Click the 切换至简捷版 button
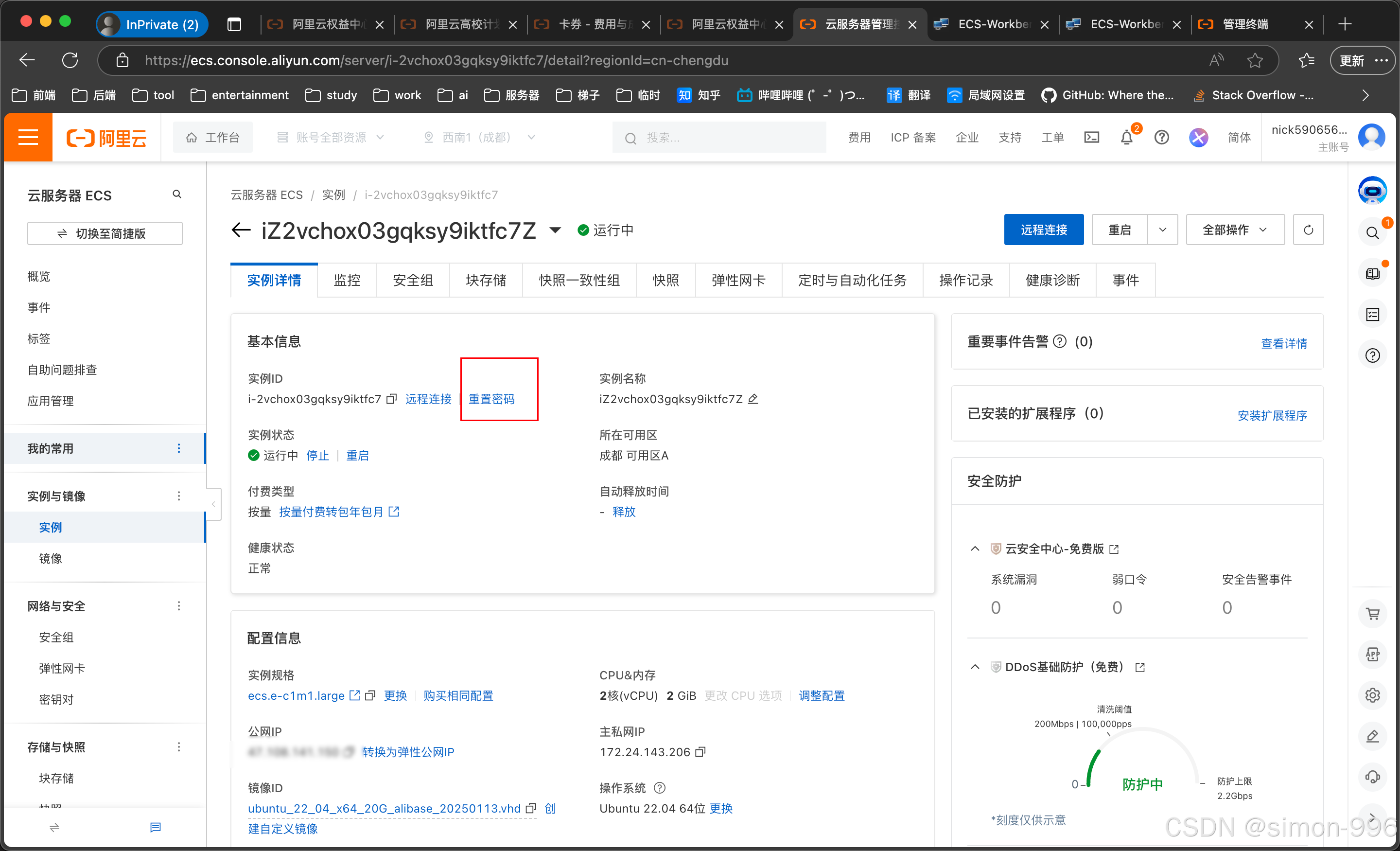The height and width of the screenshot is (851, 1400). click(x=105, y=233)
